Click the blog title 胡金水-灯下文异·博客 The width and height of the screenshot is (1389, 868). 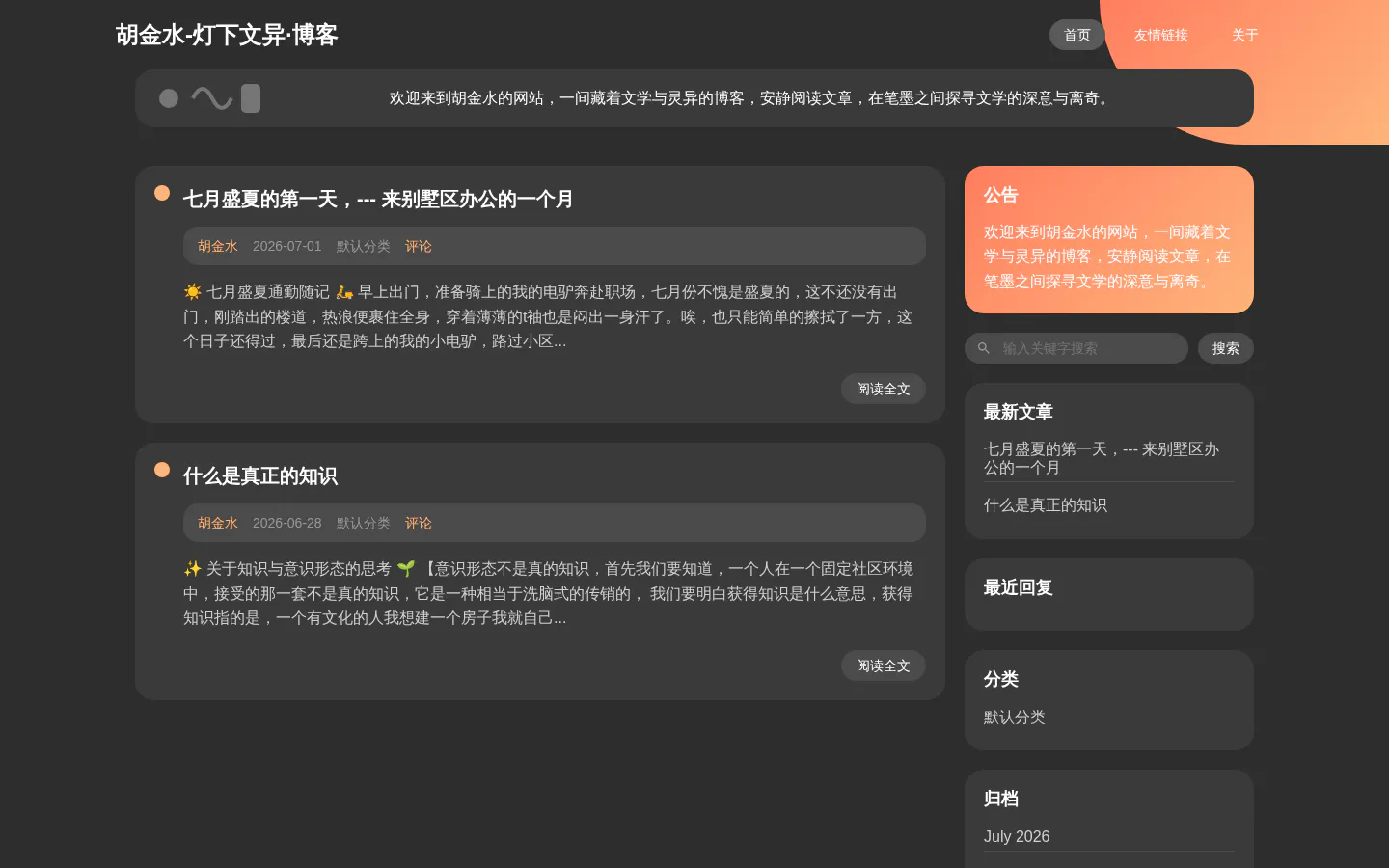pyautogui.click(x=227, y=35)
